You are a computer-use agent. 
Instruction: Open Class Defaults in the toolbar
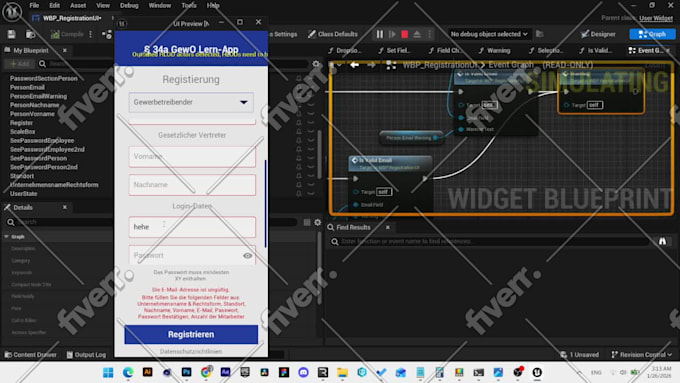coord(333,34)
